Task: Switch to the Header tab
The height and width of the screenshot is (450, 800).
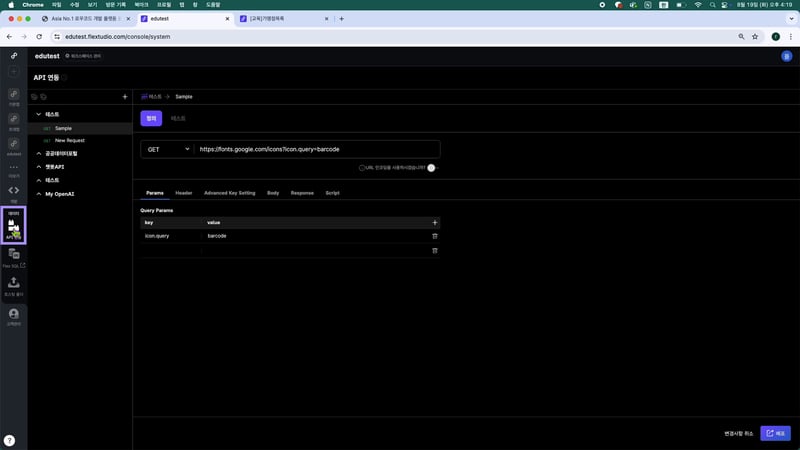Action: point(184,192)
